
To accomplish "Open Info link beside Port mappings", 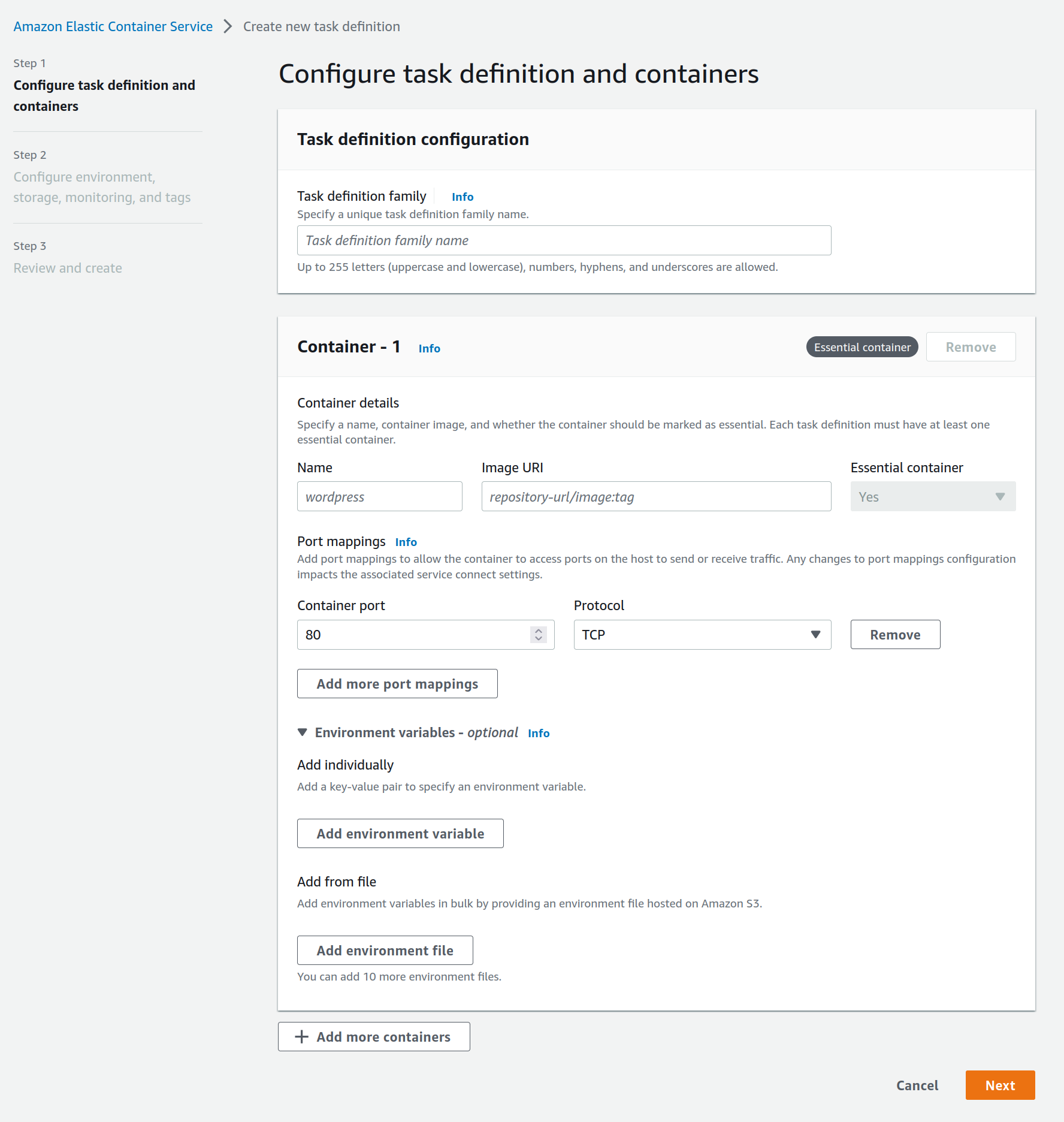I will (x=406, y=542).
